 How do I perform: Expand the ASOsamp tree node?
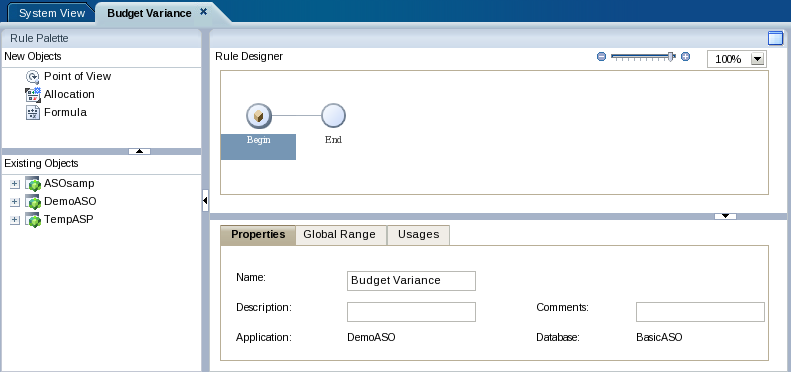(15, 184)
